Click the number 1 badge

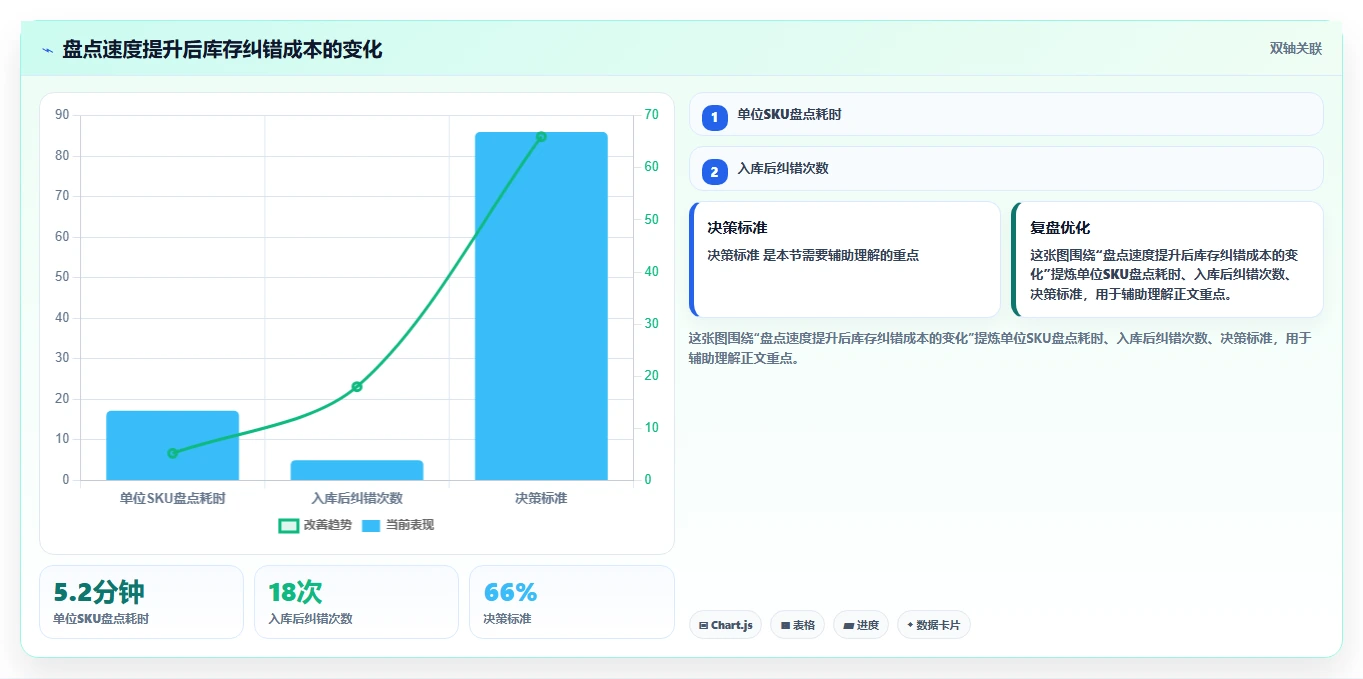714,118
